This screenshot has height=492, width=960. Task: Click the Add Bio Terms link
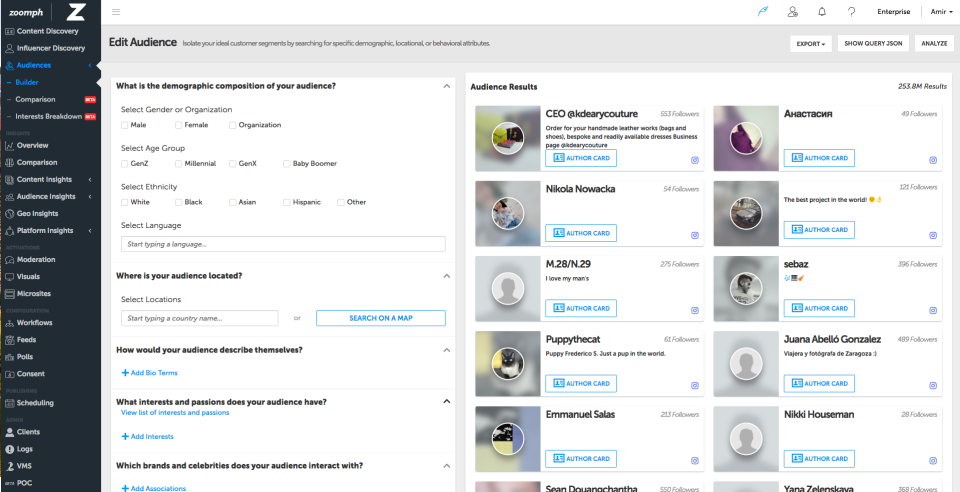point(149,373)
